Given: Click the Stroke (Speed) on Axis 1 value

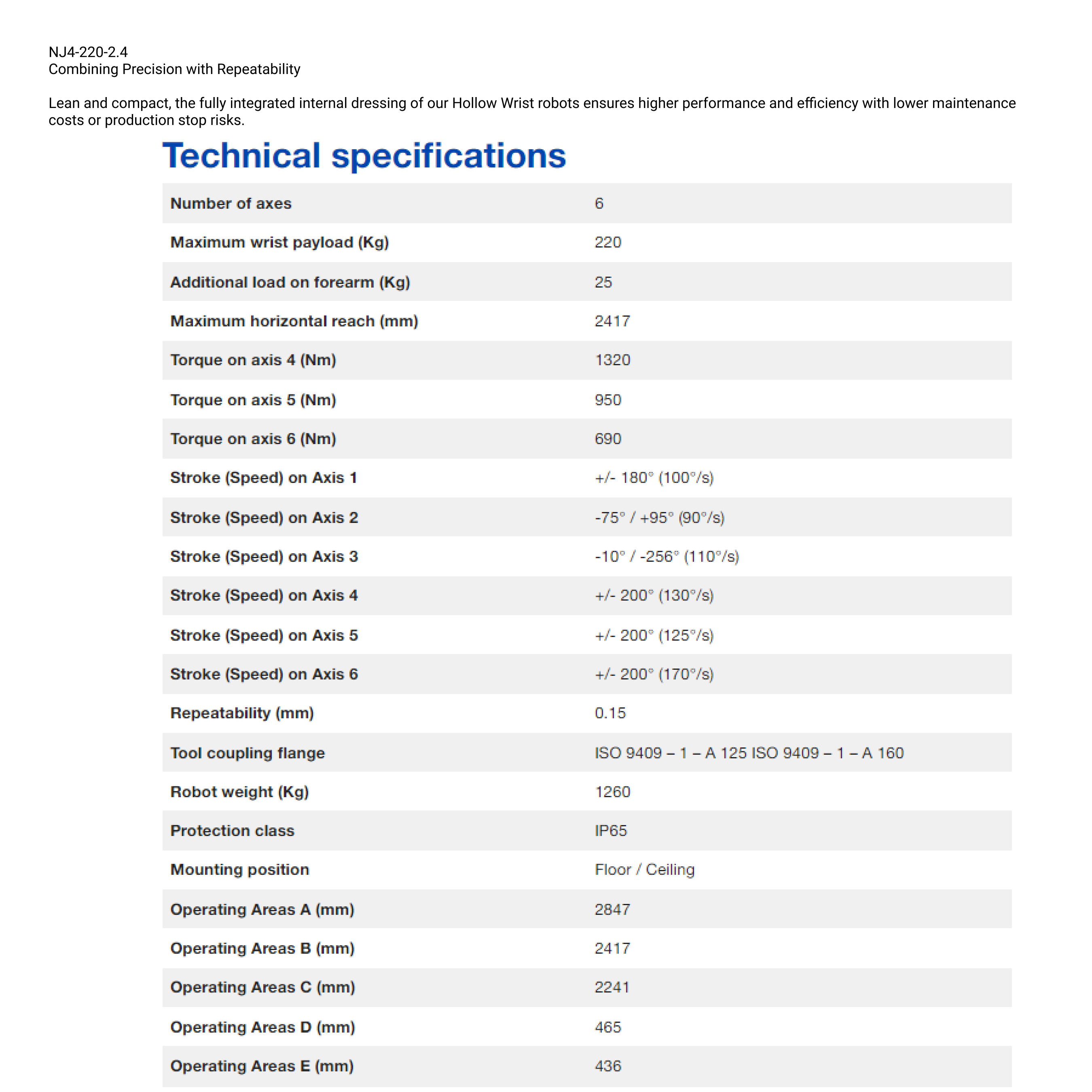Looking at the screenshot, I should click(x=654, y=478).
